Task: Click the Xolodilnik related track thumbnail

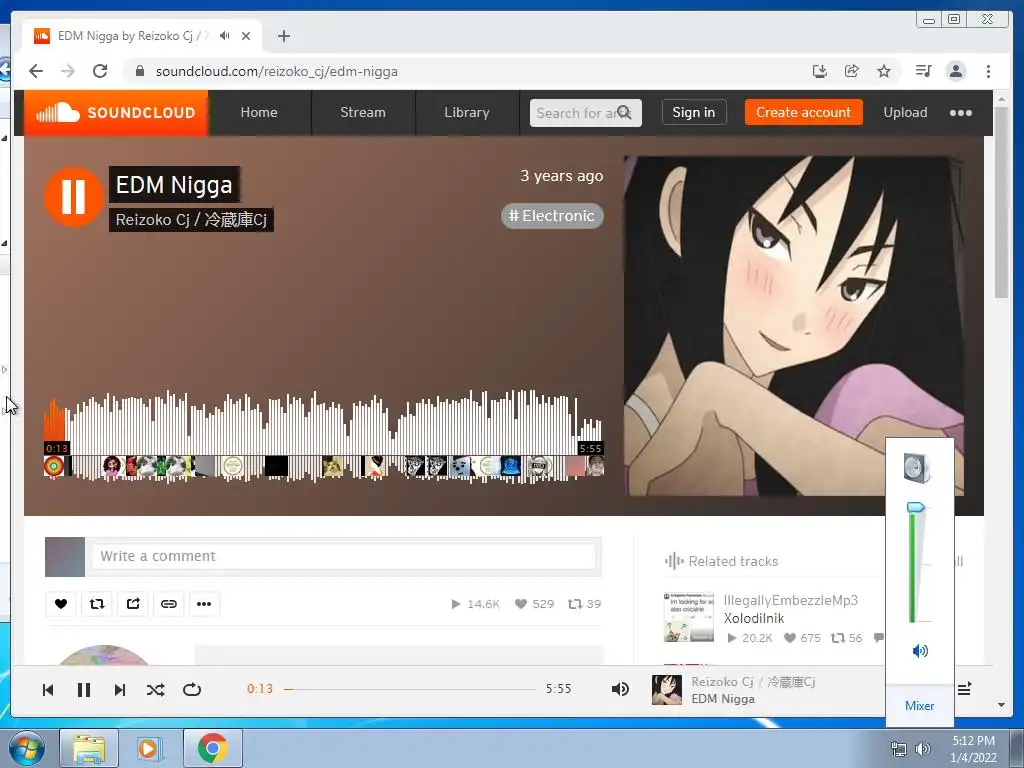Action: 688,617
